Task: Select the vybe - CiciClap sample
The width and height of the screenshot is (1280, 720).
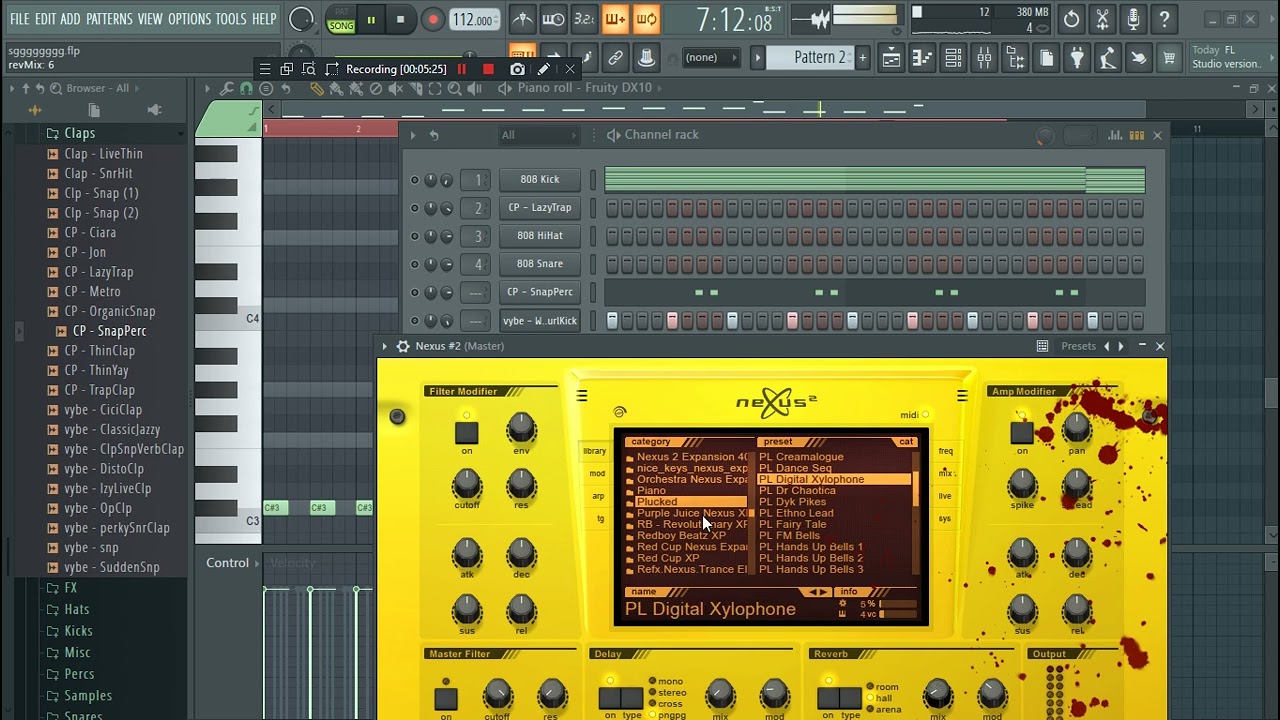Action: [x=103, y=410]
